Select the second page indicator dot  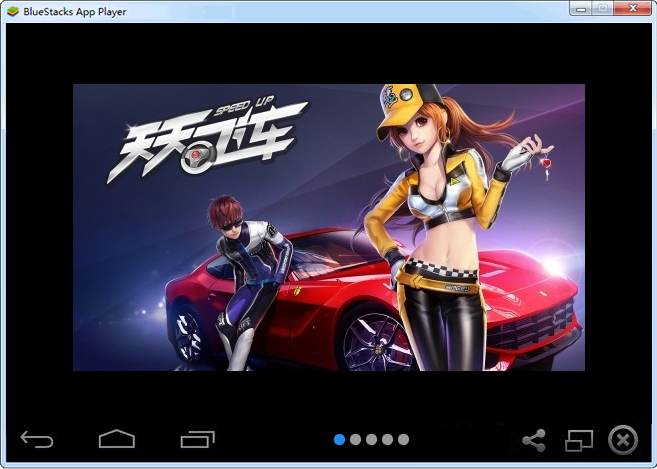356,439
